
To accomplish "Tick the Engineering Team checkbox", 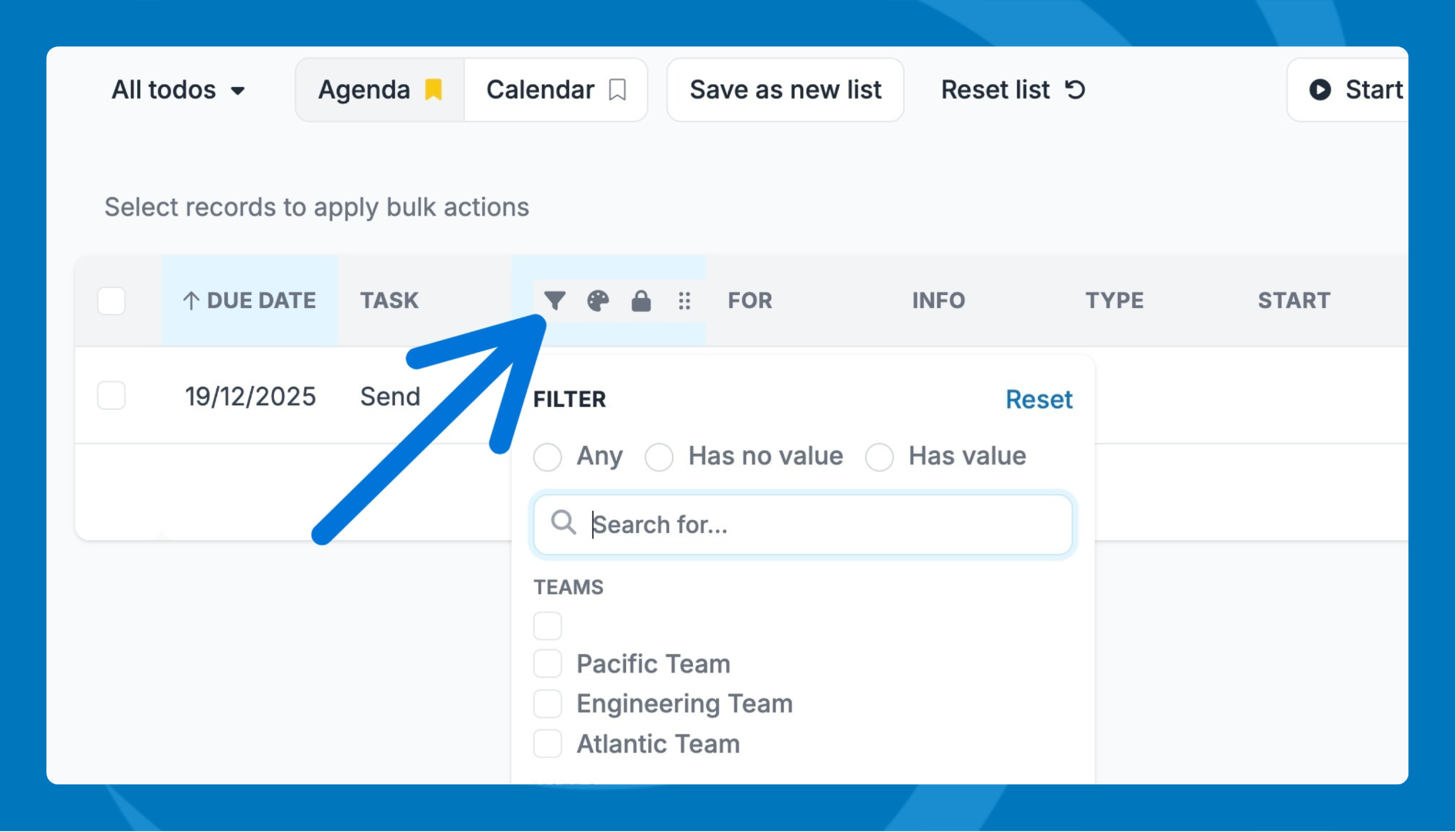I will tap(547, 704).
